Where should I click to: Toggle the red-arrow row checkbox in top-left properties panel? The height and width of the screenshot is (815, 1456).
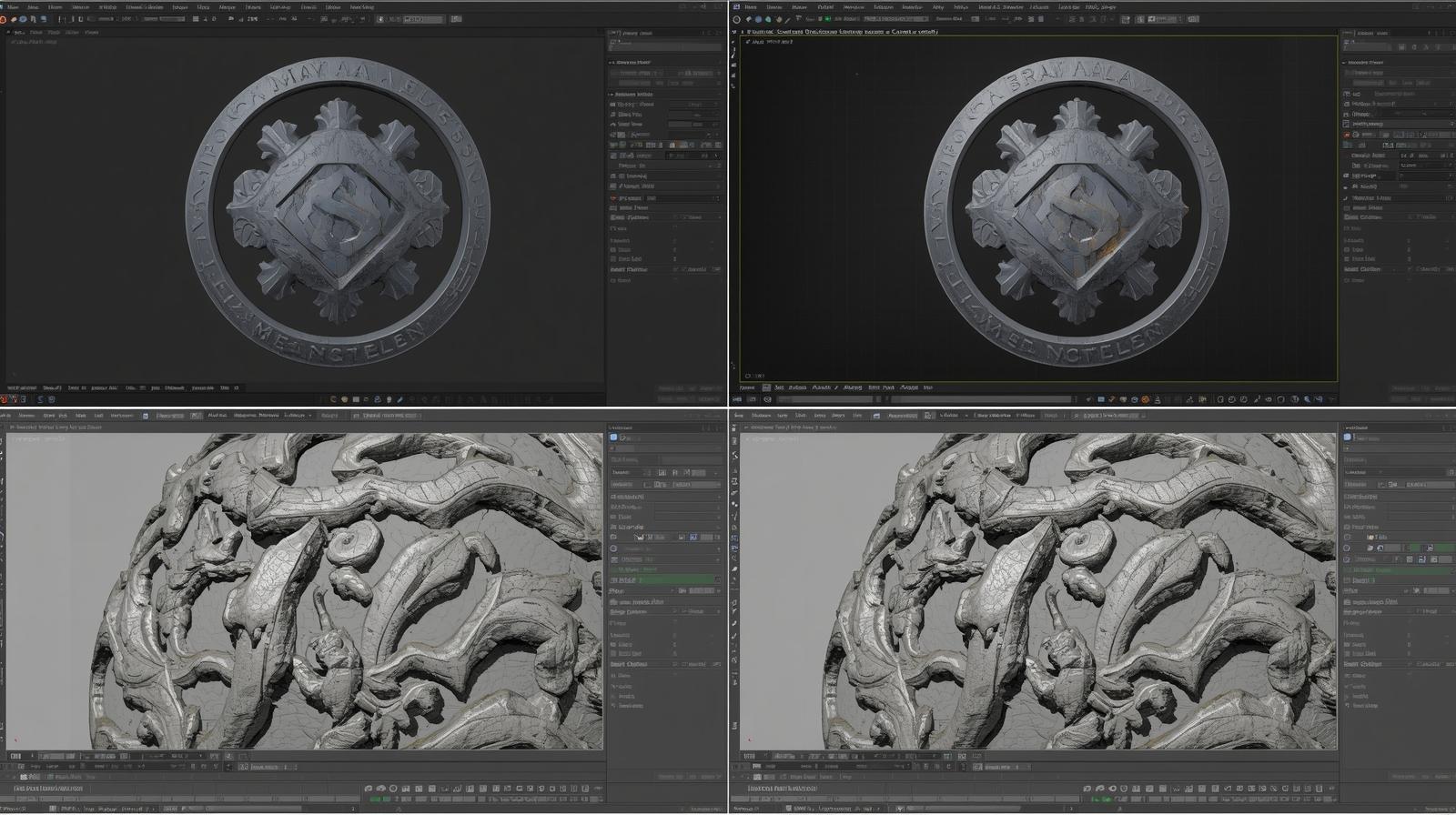tap(613, 198)
